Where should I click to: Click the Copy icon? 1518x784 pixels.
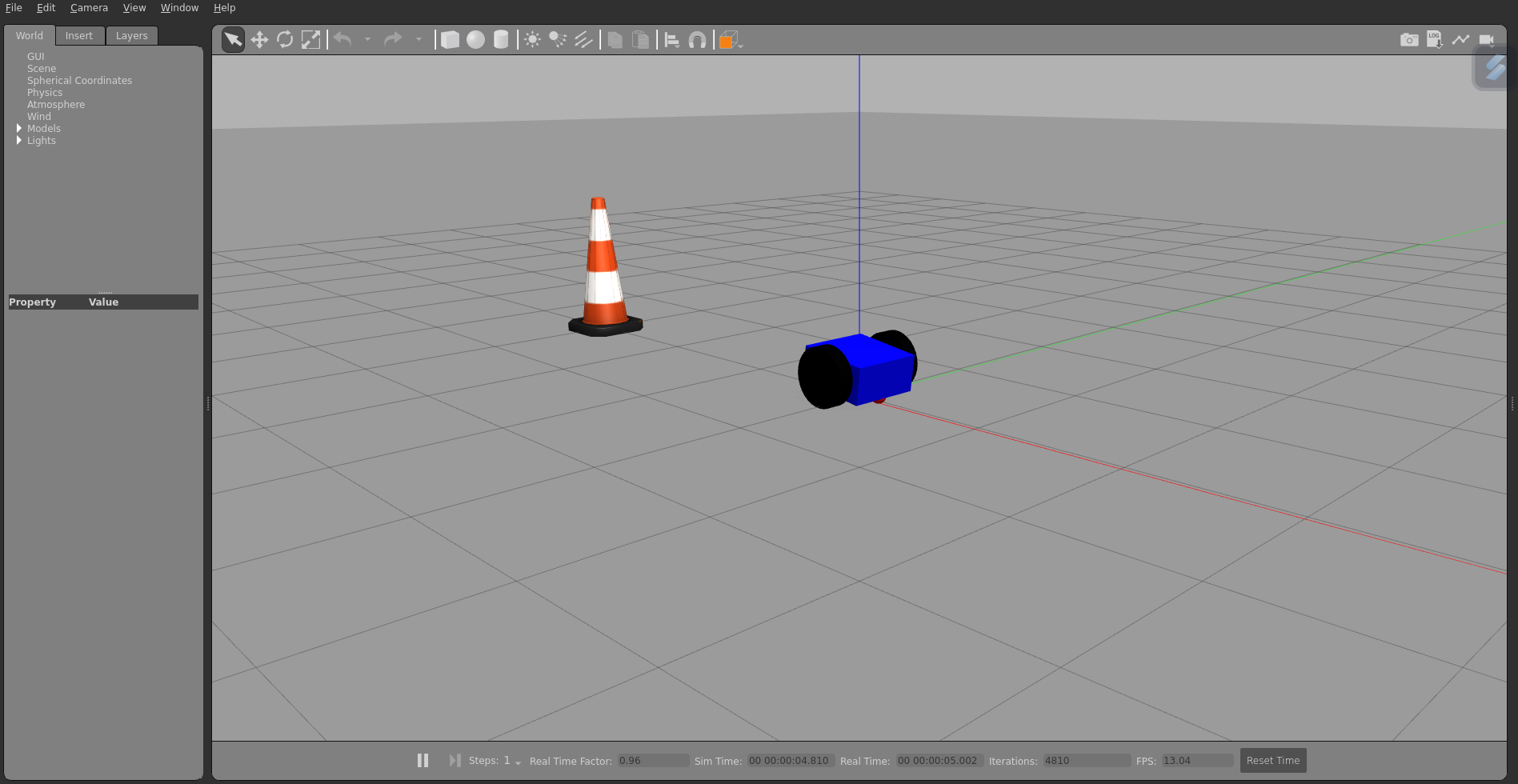point(615,39)
